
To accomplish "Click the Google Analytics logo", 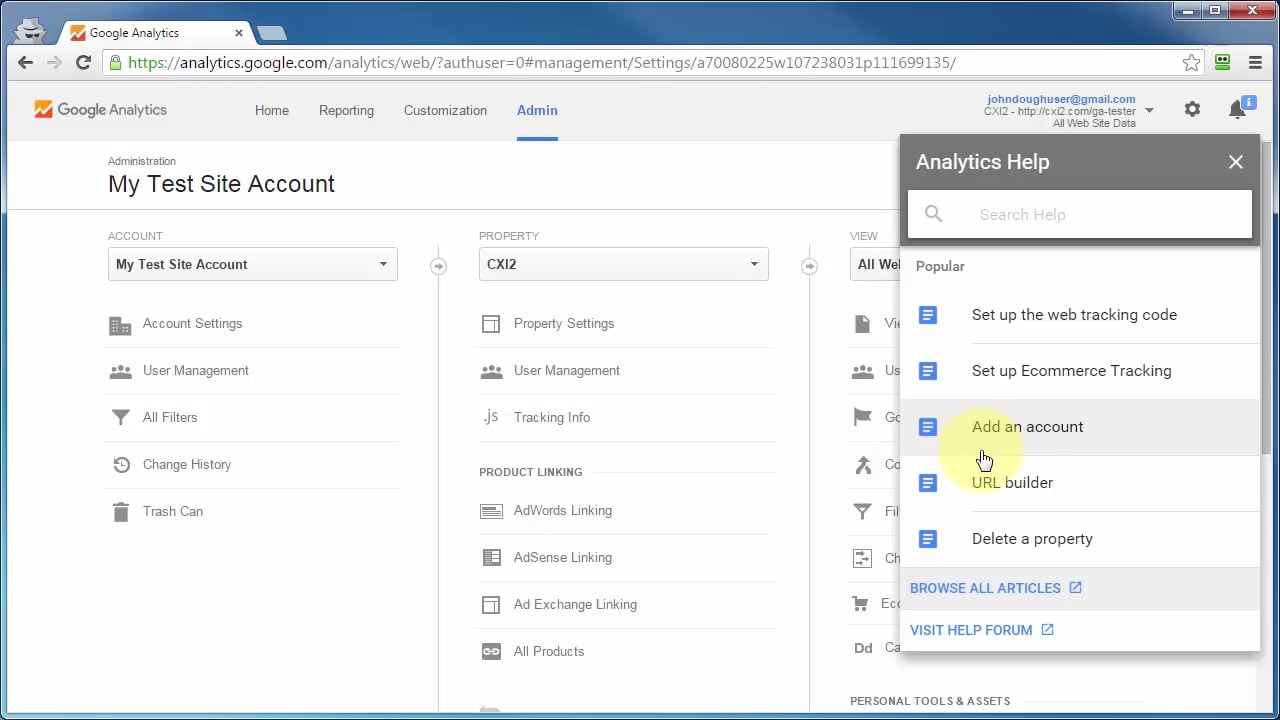I will click(x=100, y=110).
